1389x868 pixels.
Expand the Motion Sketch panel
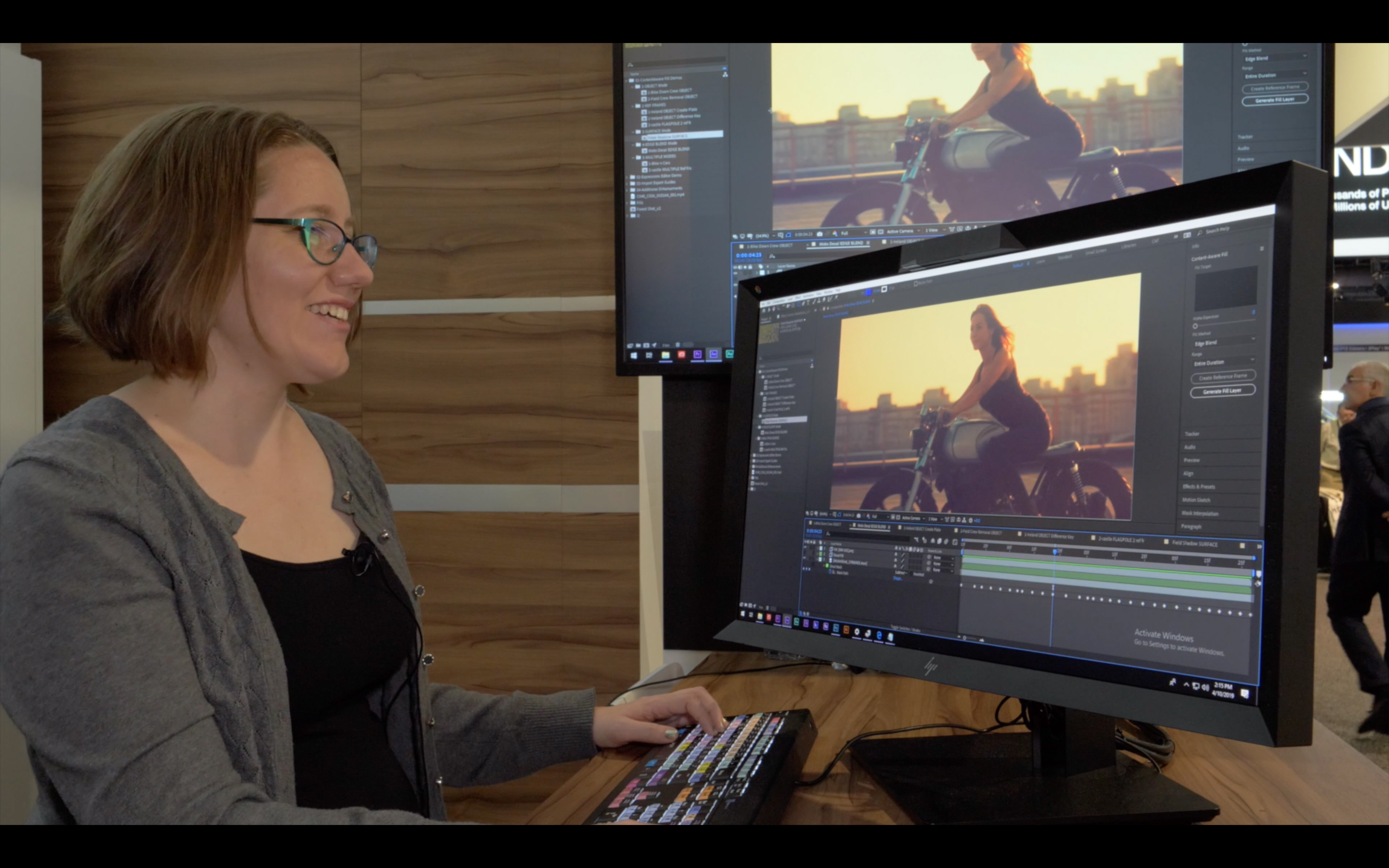click(1196, 500)
